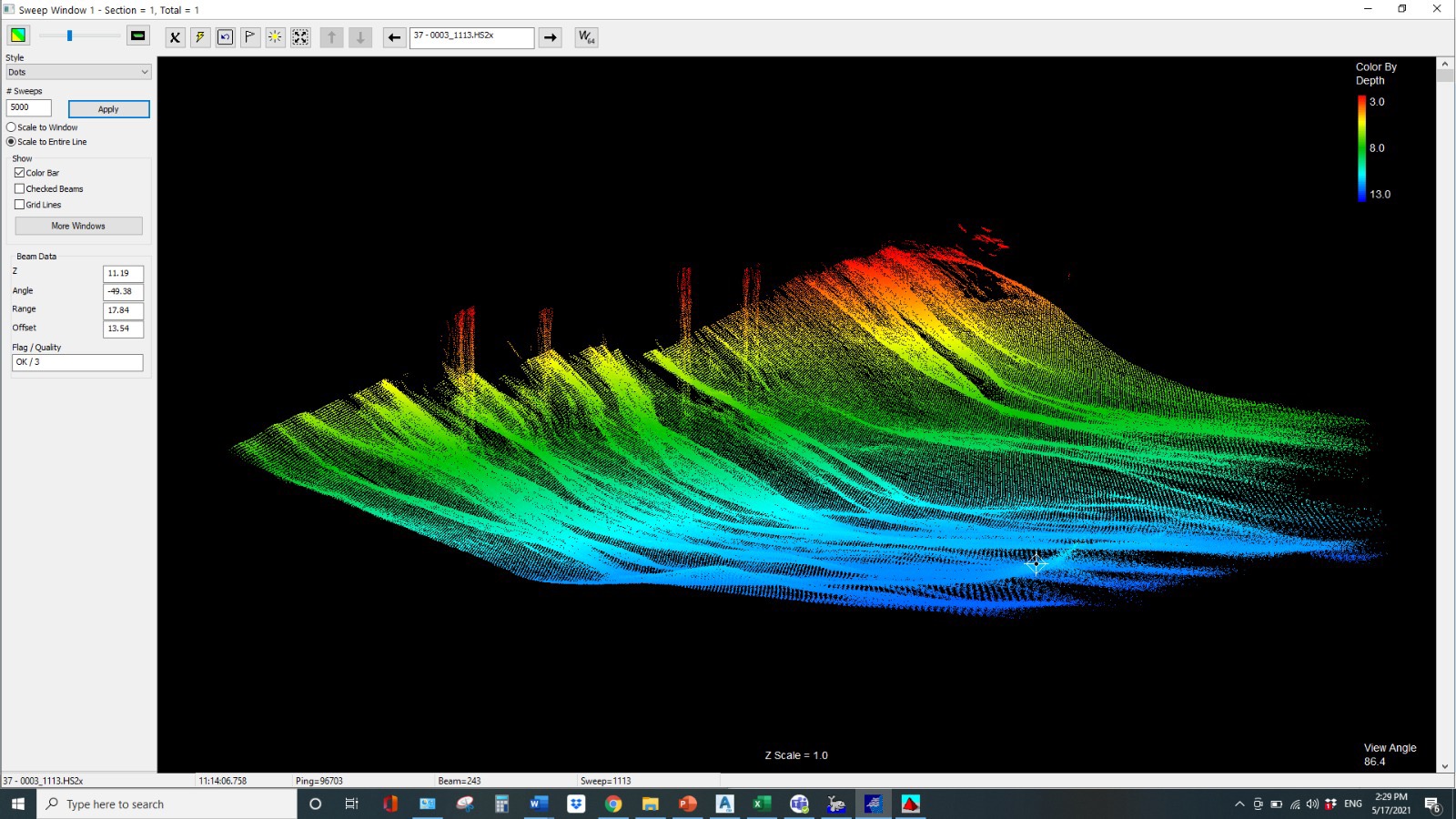Click the color palette icon in toolbar
Image resolution: width=1456 pixels, height=819 pixels.
tap(18, 35)
